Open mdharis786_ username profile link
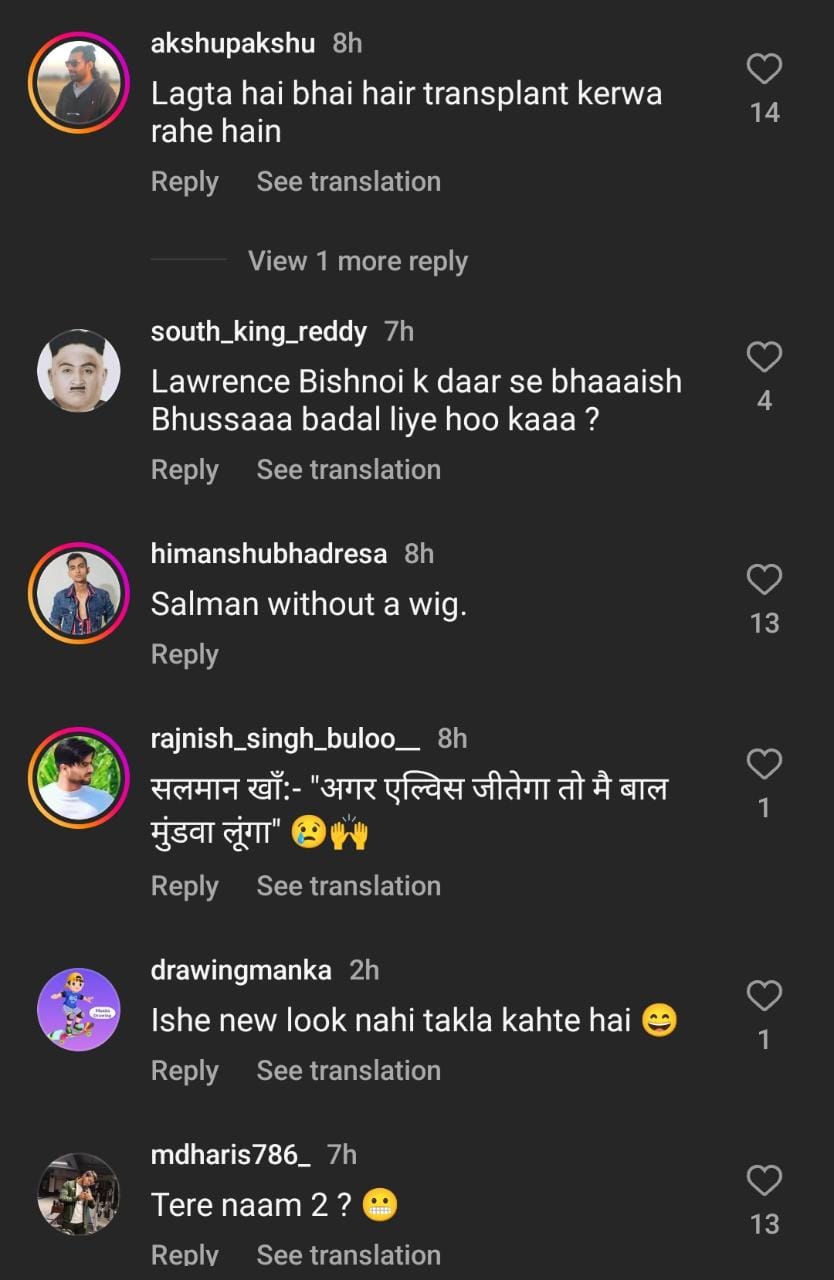This screenshot has height=1280, width=834. click(230, 1155)
